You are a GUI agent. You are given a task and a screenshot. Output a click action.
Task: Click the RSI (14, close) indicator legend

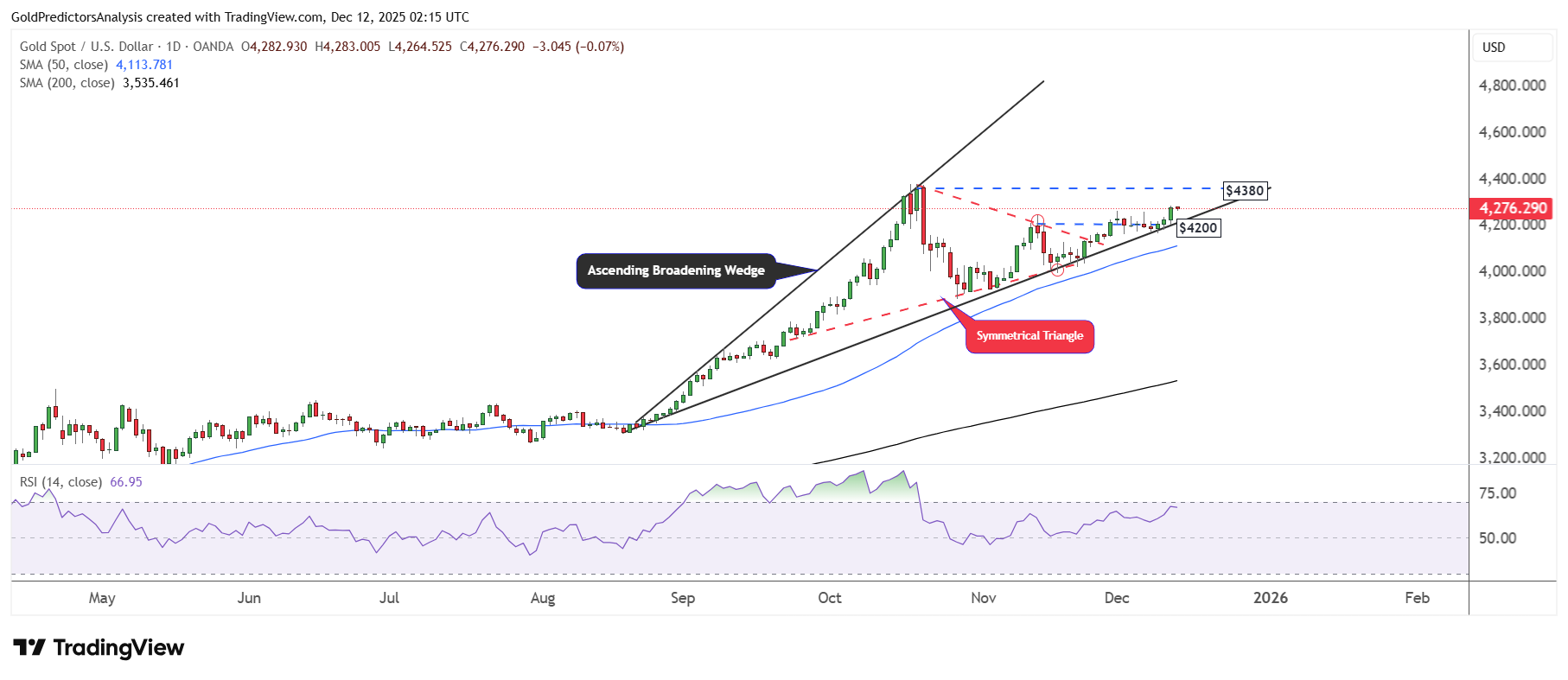[x=61, y=482]
